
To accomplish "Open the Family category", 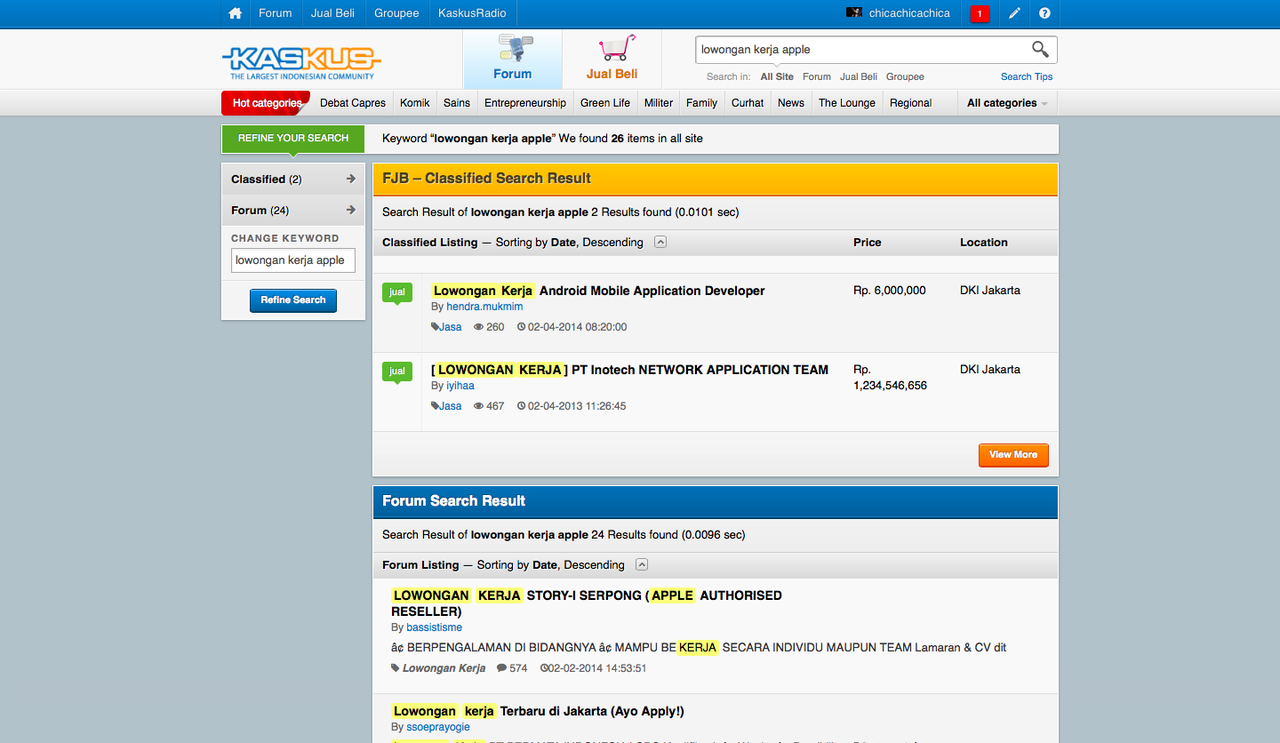I will [701, 103].
